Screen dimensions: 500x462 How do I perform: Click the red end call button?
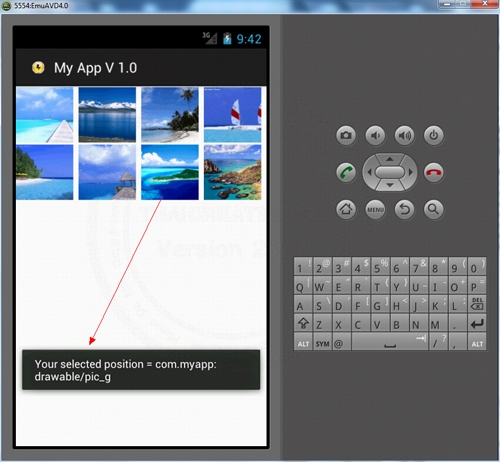point(433,172)
